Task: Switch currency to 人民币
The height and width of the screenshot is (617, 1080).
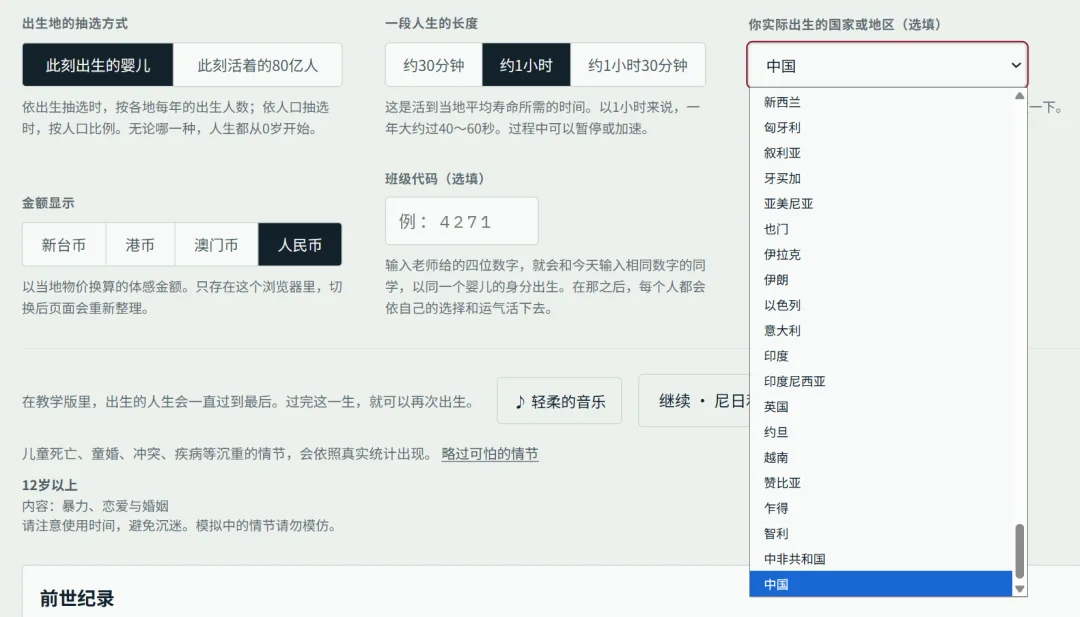Action: click(x=300, y=244)
